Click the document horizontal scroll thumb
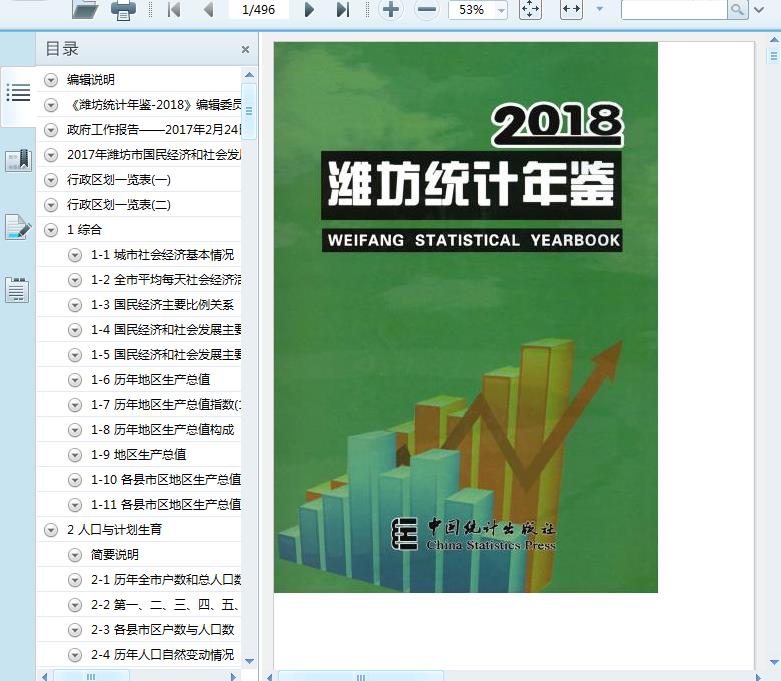Image resolution: width=781 pixels, height=681 pixels. 360,677
